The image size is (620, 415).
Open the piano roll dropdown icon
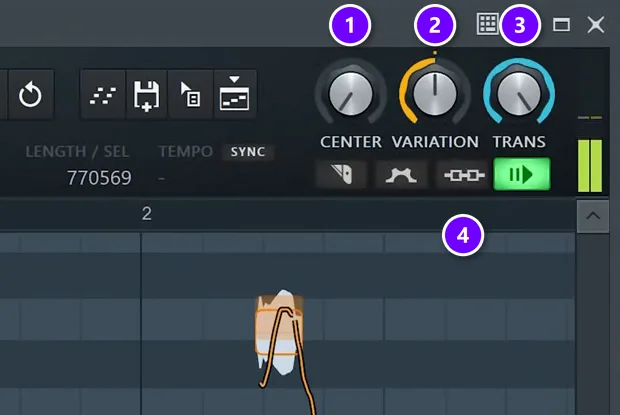234,95
